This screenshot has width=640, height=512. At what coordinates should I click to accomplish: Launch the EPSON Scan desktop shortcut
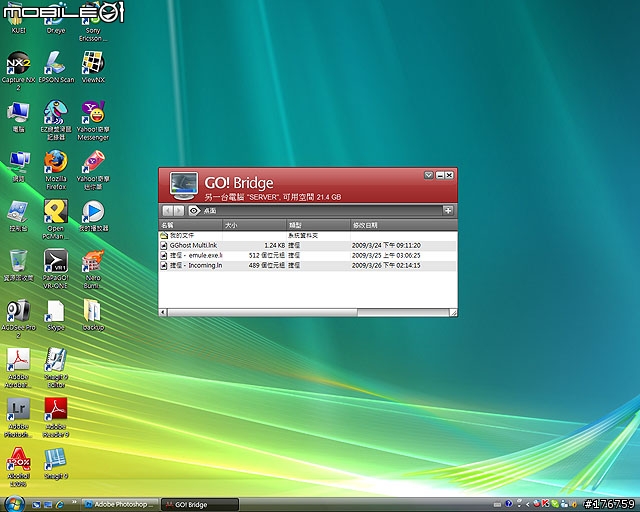coord(56,67)
